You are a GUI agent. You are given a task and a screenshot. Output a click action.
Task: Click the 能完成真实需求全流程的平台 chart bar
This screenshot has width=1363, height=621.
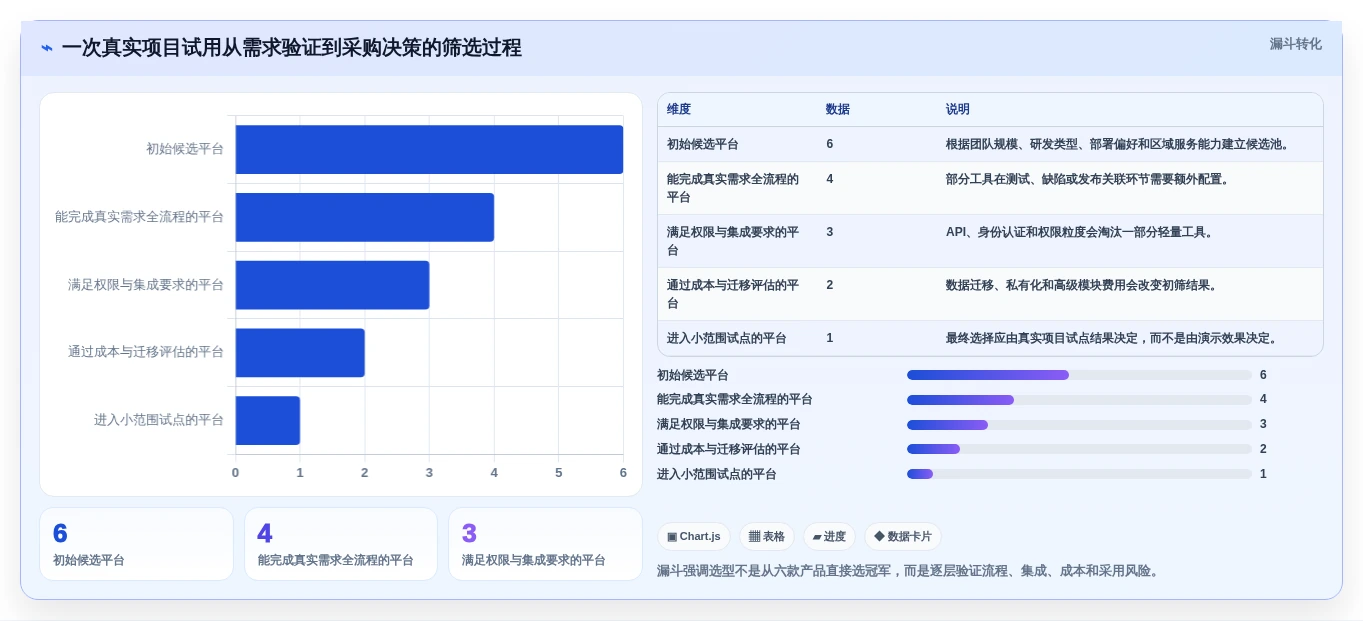[365, 217]
